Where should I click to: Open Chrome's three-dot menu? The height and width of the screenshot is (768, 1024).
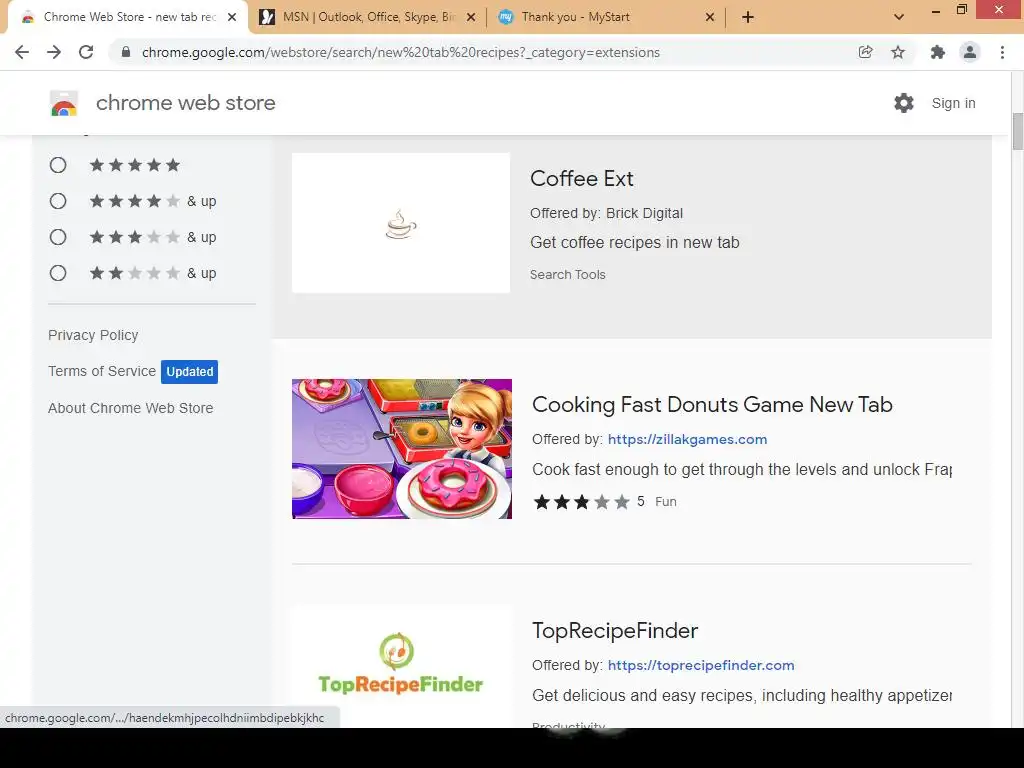(x=1002, y=52)
